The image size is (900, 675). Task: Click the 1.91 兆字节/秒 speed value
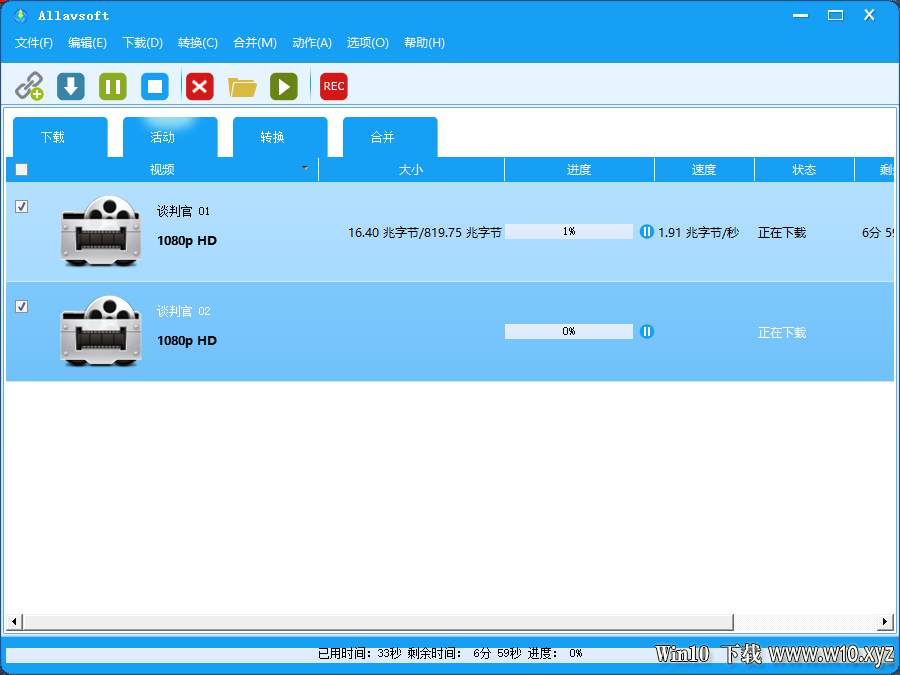coord(699,232)
